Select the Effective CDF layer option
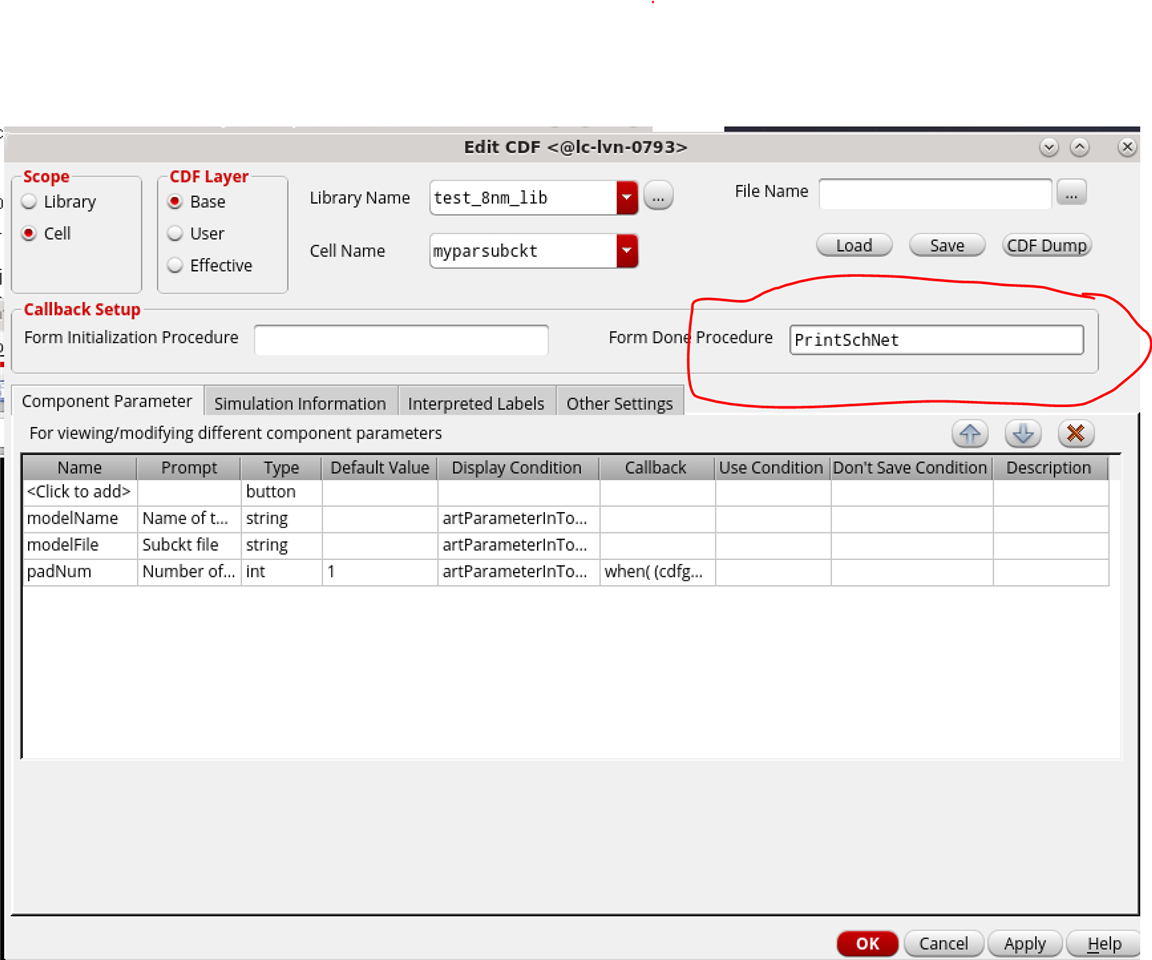1152x960 pixels. coord(176,266)
